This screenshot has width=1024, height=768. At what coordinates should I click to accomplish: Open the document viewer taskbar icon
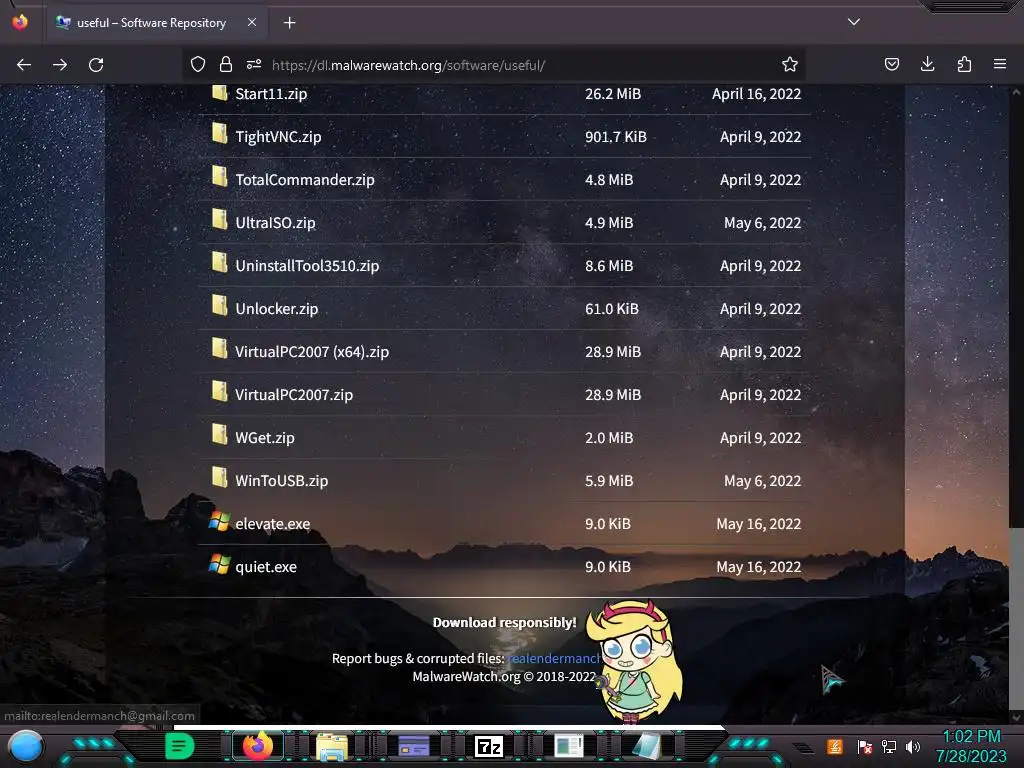click(x=569, y=746)
